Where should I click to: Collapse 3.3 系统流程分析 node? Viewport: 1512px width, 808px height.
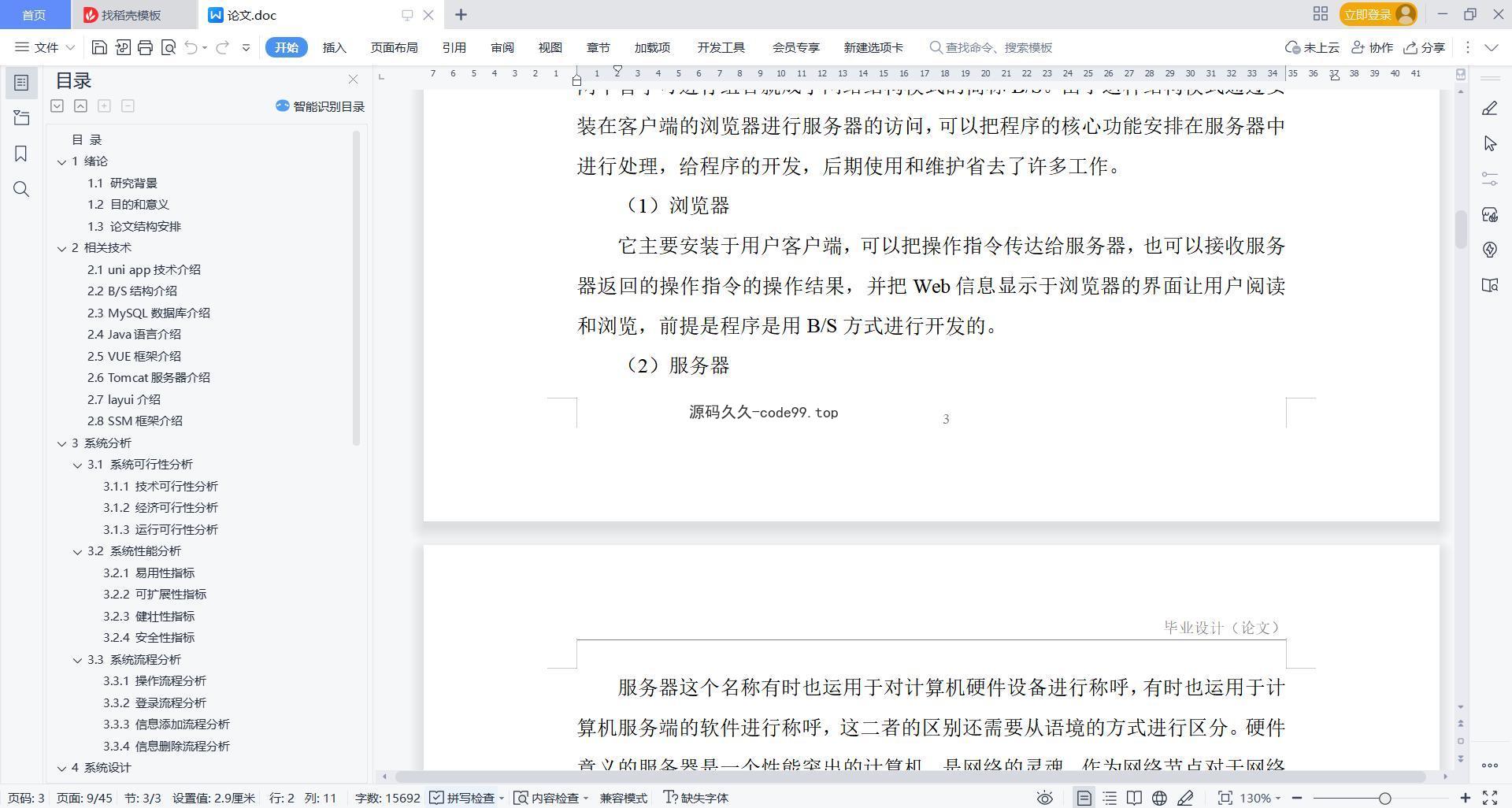[x=77, y=660]
